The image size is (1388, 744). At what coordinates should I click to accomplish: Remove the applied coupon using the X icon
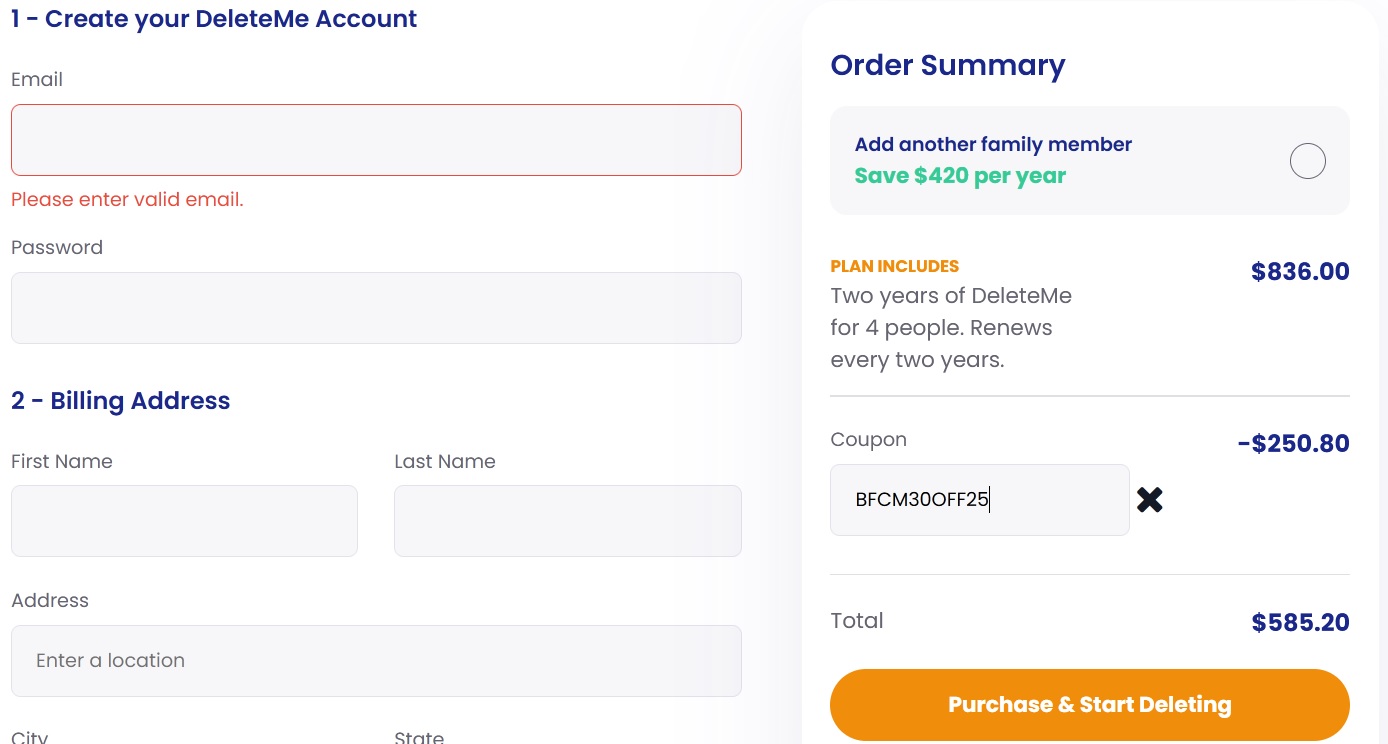[1149, 499]
